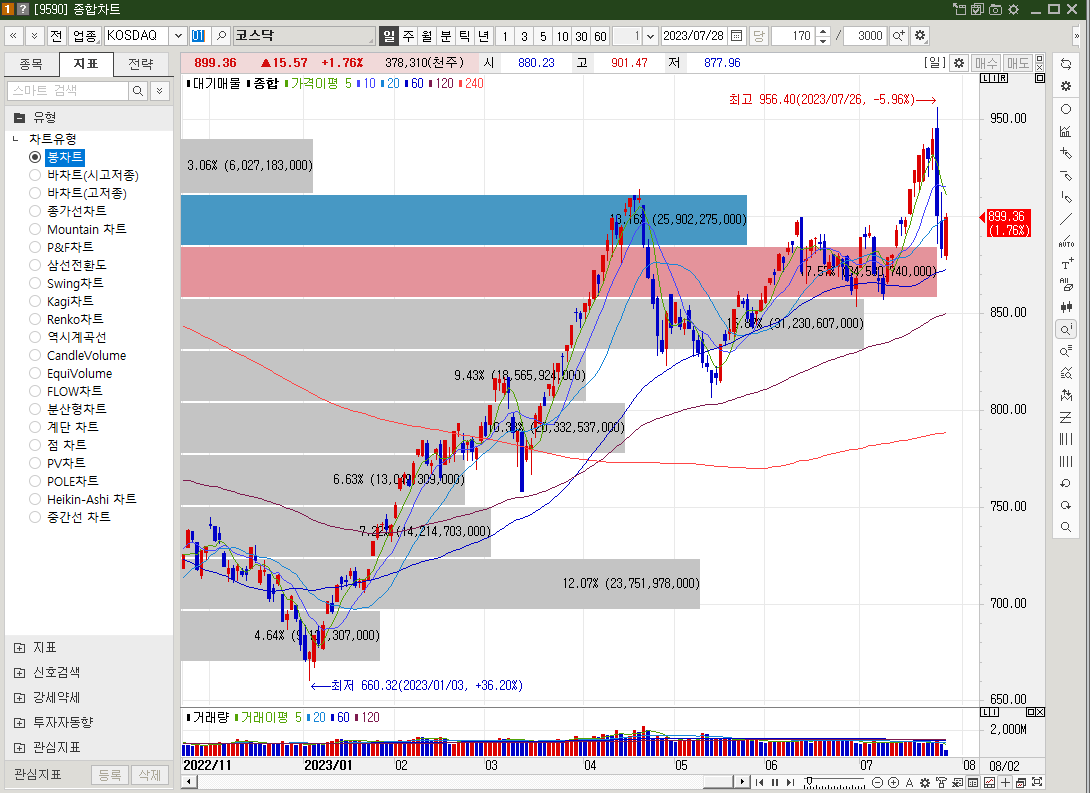Select the trend line drawing tool
Image resolution: width=1090 pixels, height=793 pixels.
tap(1066, 220)
